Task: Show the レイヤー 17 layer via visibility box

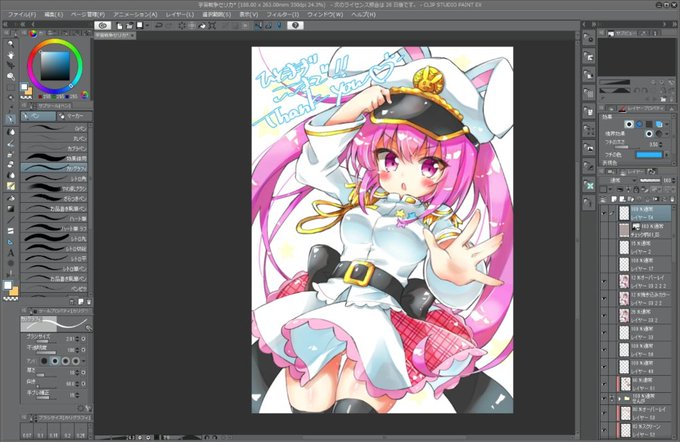Action: [x=604, y=264]
